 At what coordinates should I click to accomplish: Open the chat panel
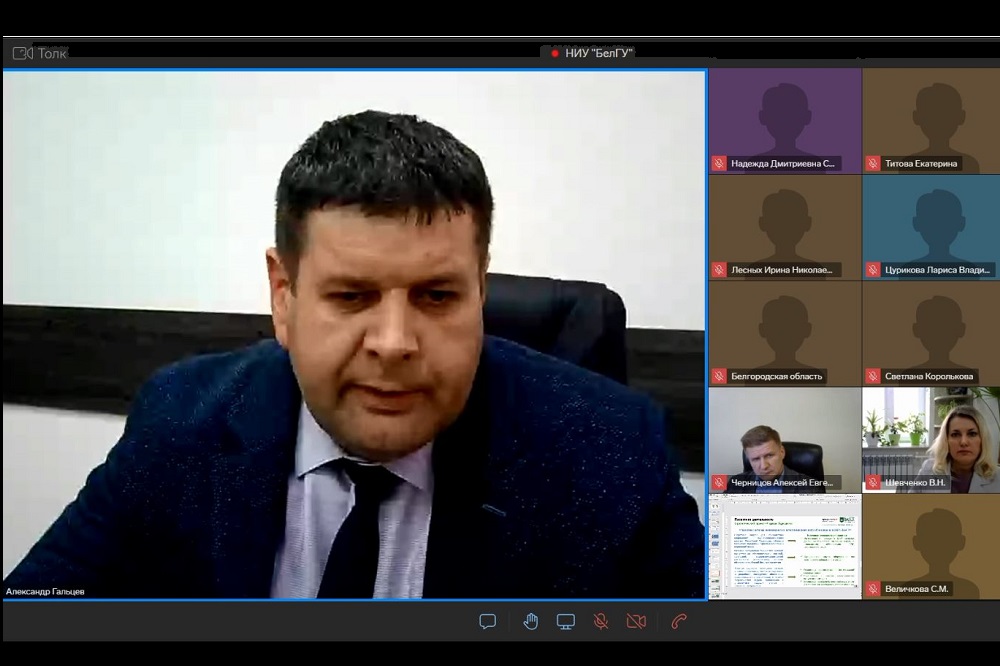[488, 621]
